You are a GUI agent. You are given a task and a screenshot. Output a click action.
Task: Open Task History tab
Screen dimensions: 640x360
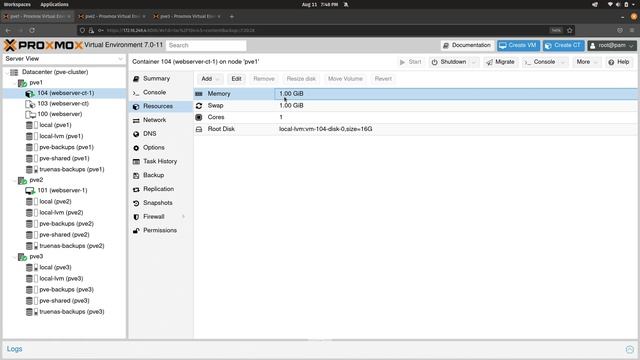coord(160,161)
